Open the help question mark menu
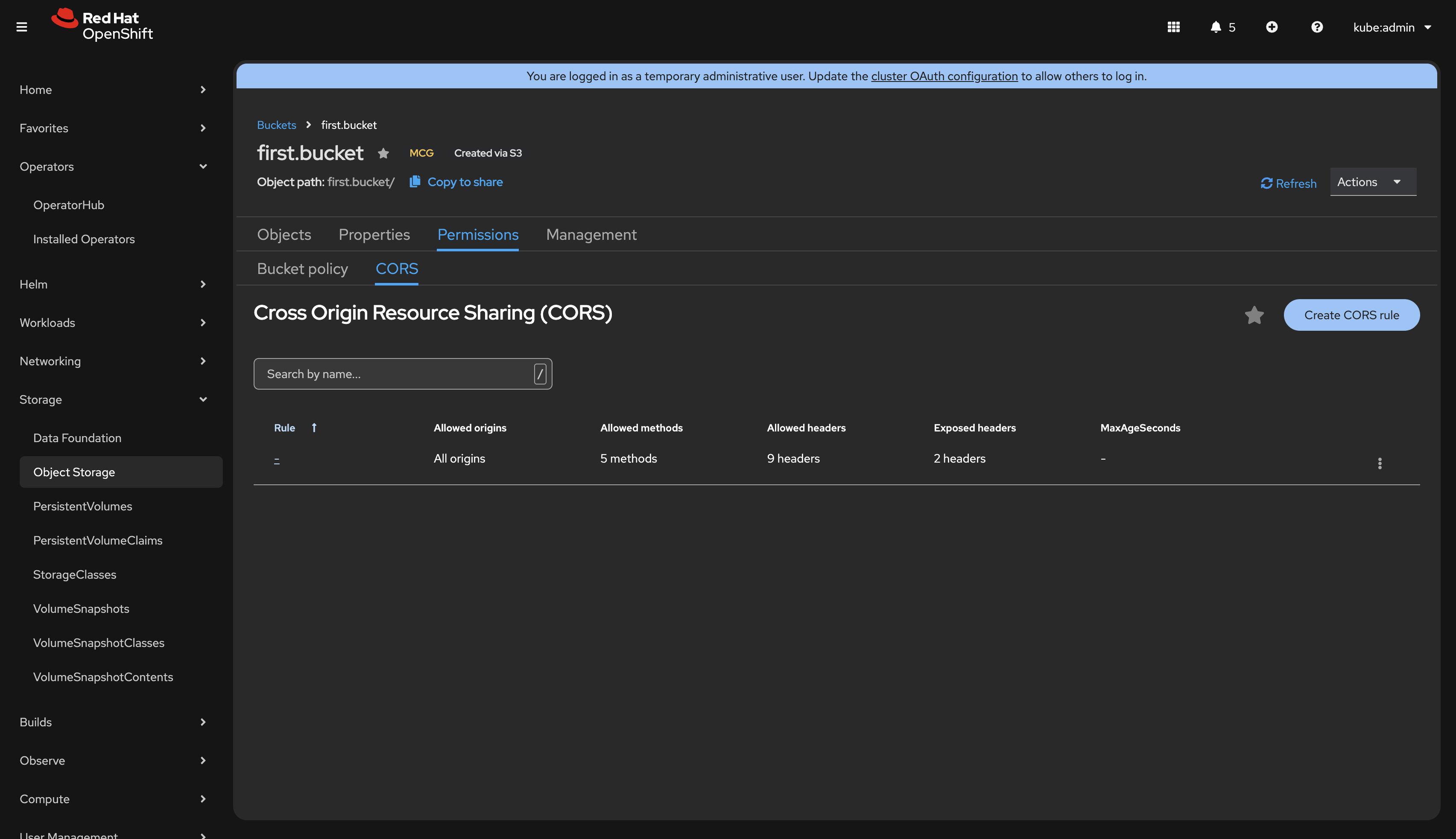Screen dimensions: 1456x839 click(x=1316, y=27)
